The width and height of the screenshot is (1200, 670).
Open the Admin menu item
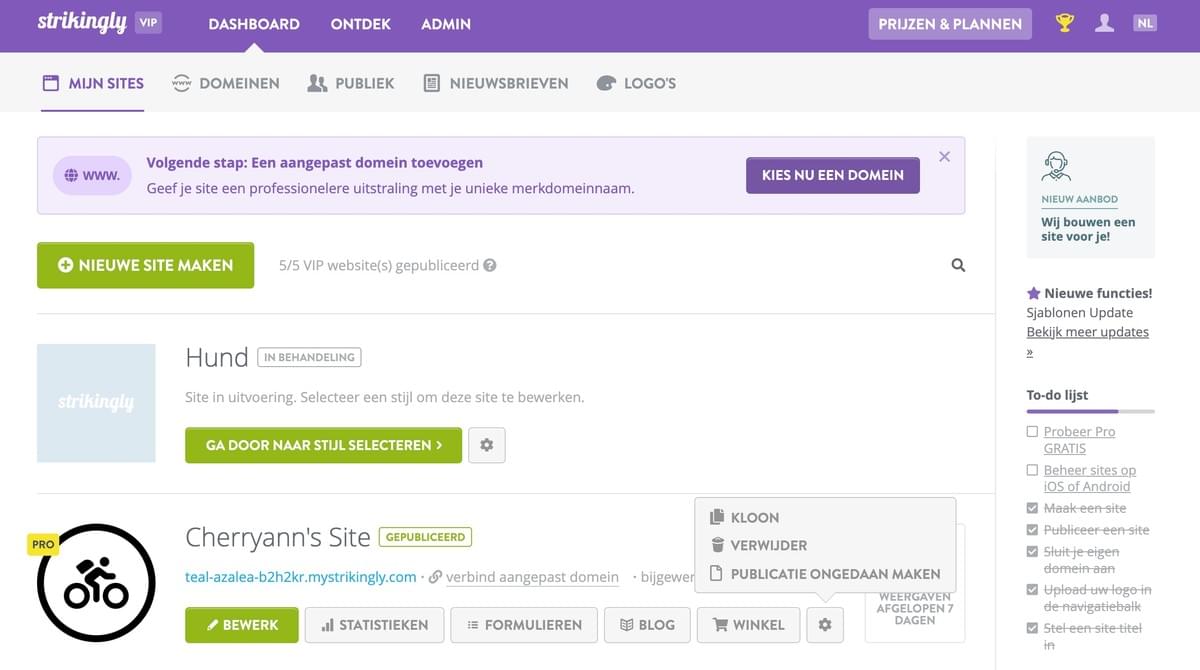pos(446,24)
